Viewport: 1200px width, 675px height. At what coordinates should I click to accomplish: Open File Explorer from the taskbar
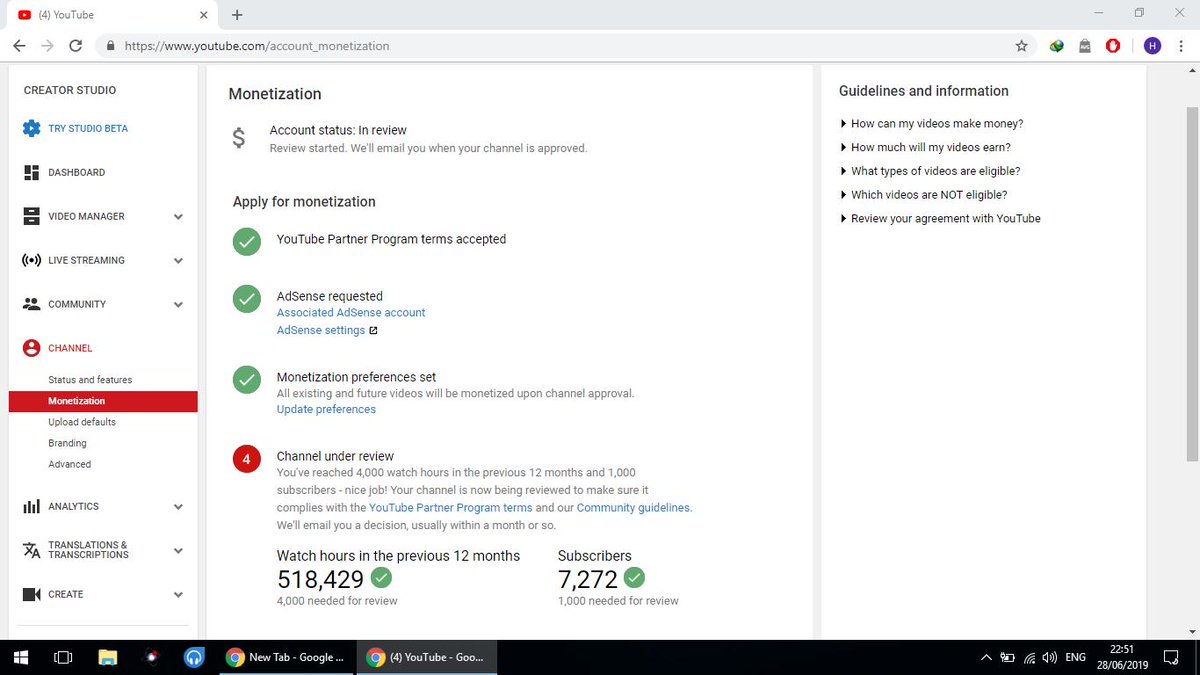[107, 658]
